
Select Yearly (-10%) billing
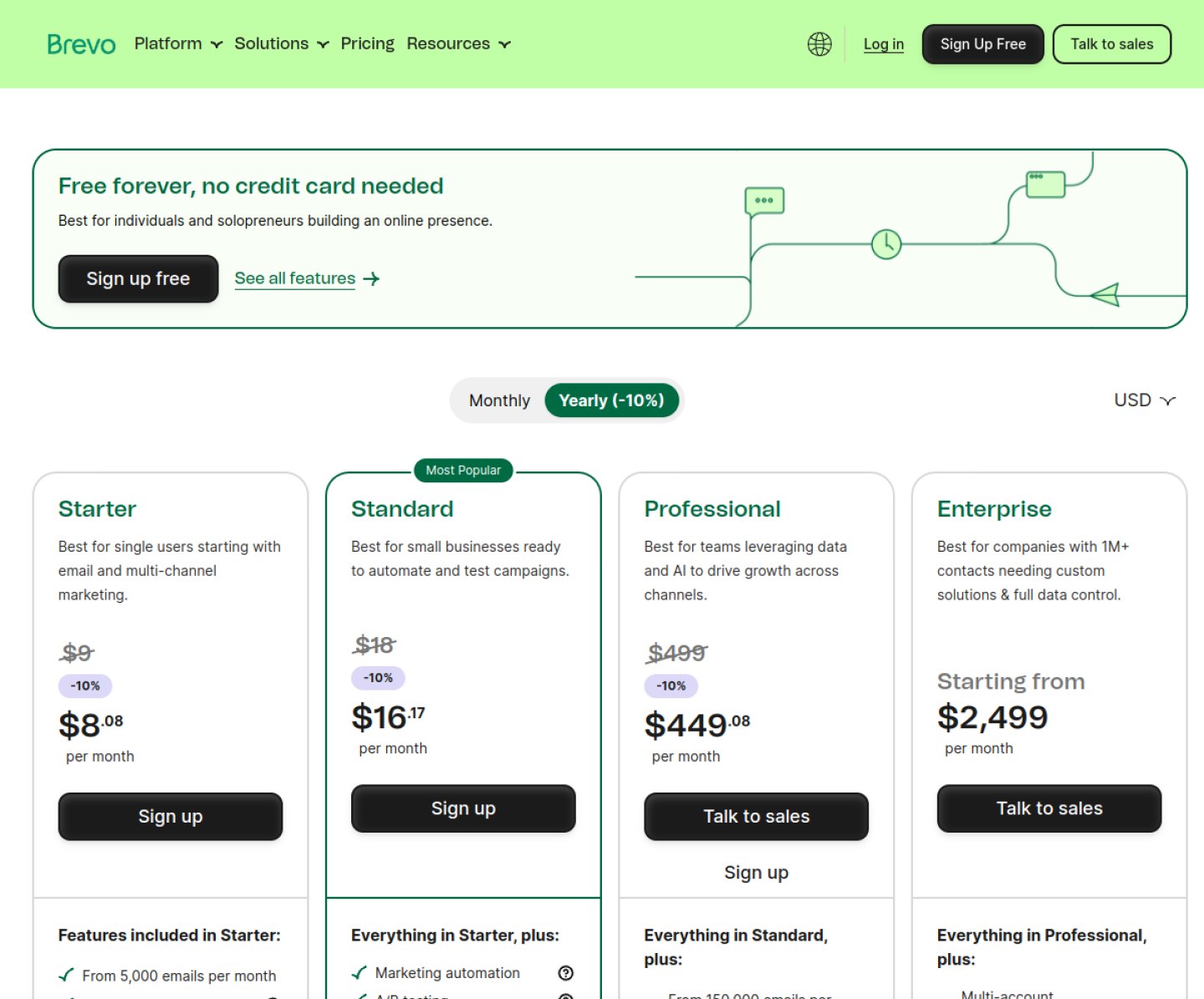(x=611, y=400)
